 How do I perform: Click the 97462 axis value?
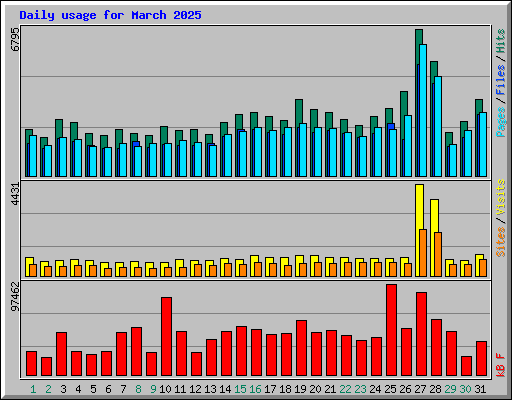[x=15, y=296]
